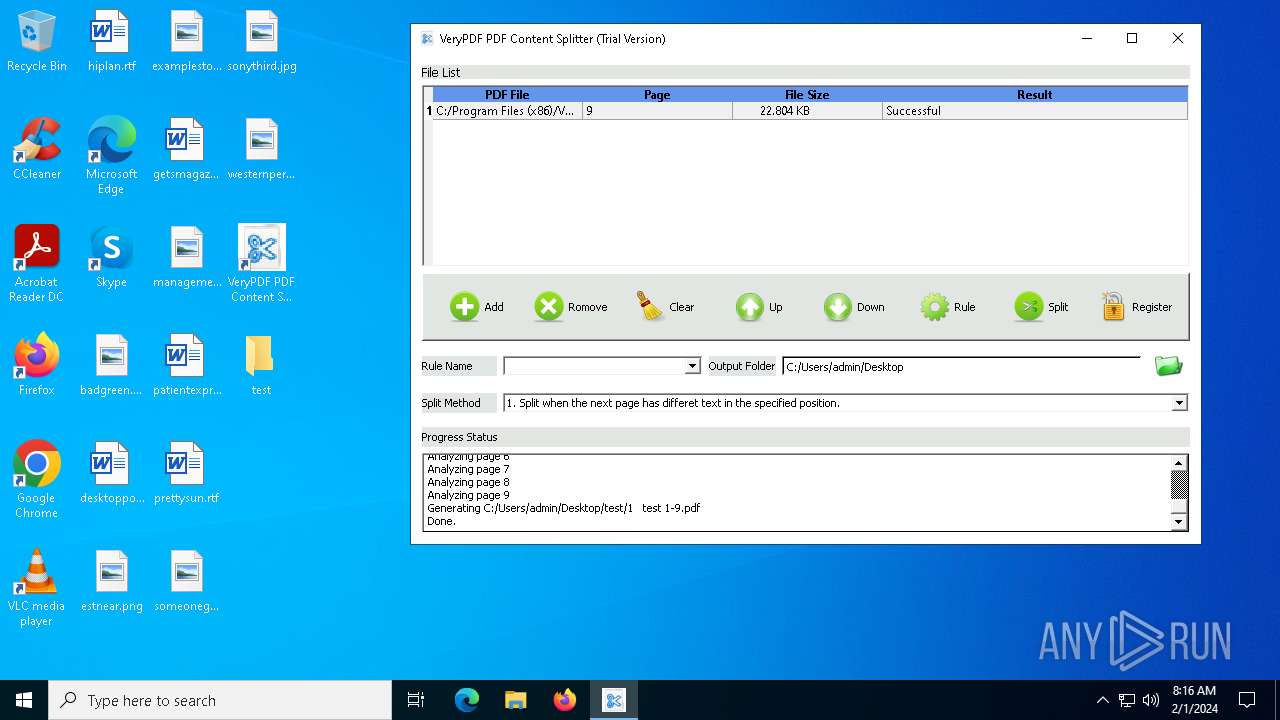Start the Split operation
1280x720 pixels.
(x=1041, y=307)
